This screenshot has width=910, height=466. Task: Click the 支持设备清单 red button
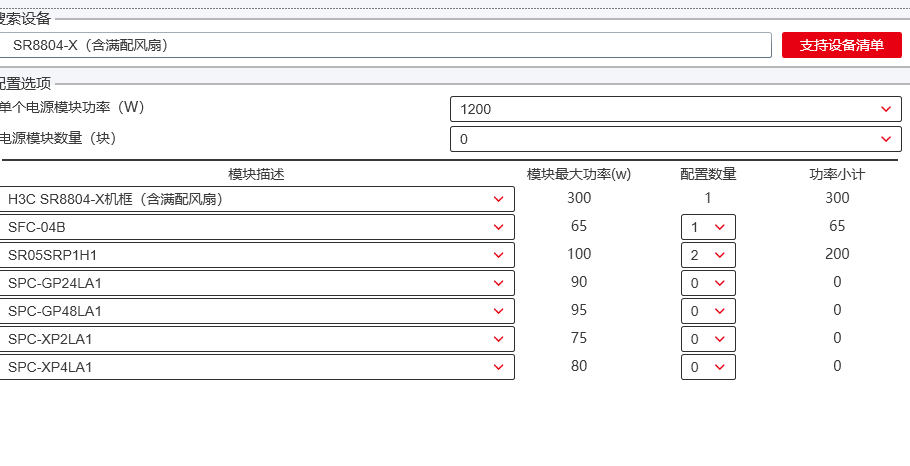842,45
